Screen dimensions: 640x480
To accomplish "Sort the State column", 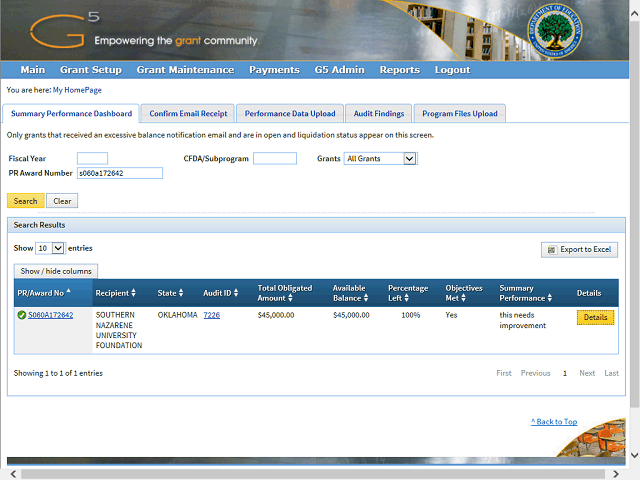I will point(181,293).
